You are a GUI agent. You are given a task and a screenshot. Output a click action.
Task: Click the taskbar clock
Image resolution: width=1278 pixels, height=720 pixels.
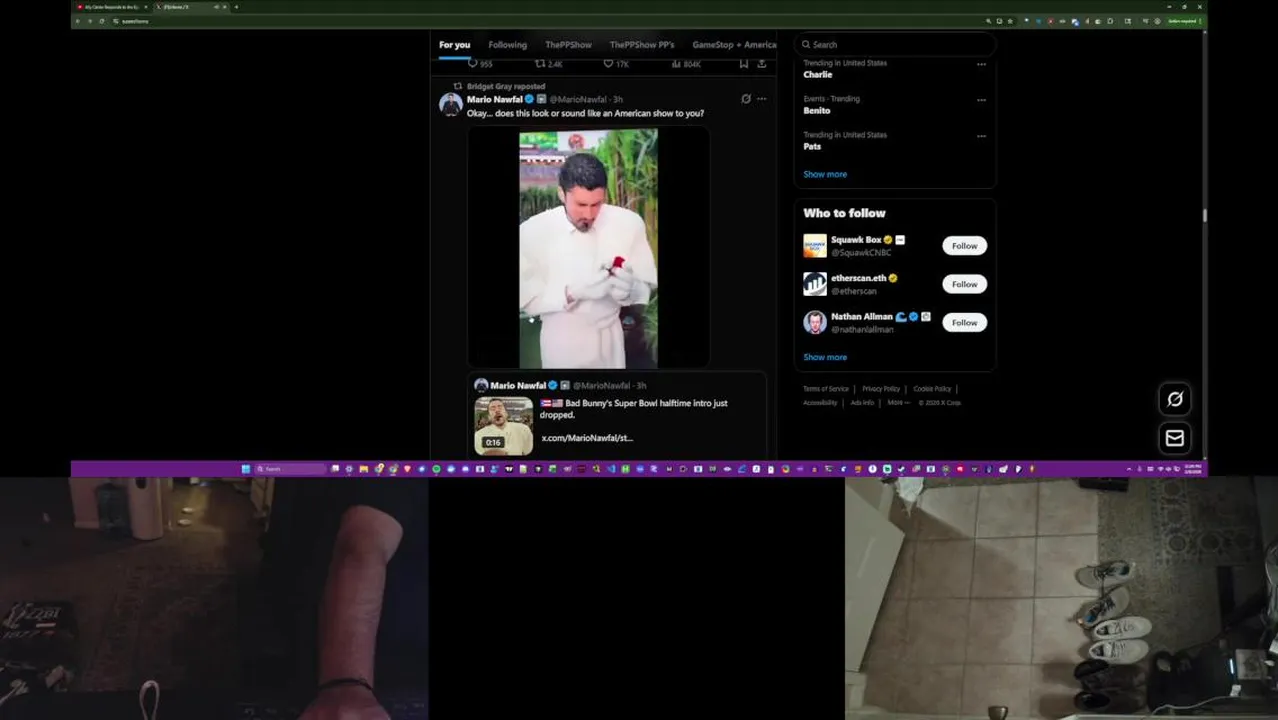point(1192,469)
